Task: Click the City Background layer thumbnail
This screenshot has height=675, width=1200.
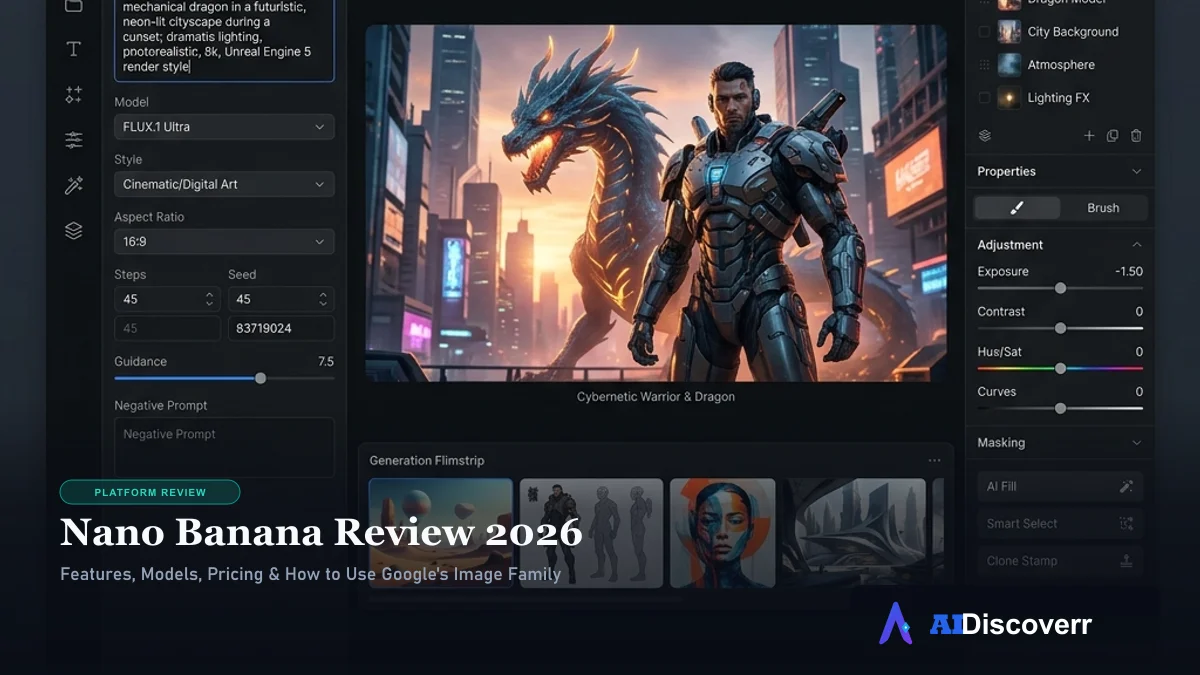Action: point(1009,32)
